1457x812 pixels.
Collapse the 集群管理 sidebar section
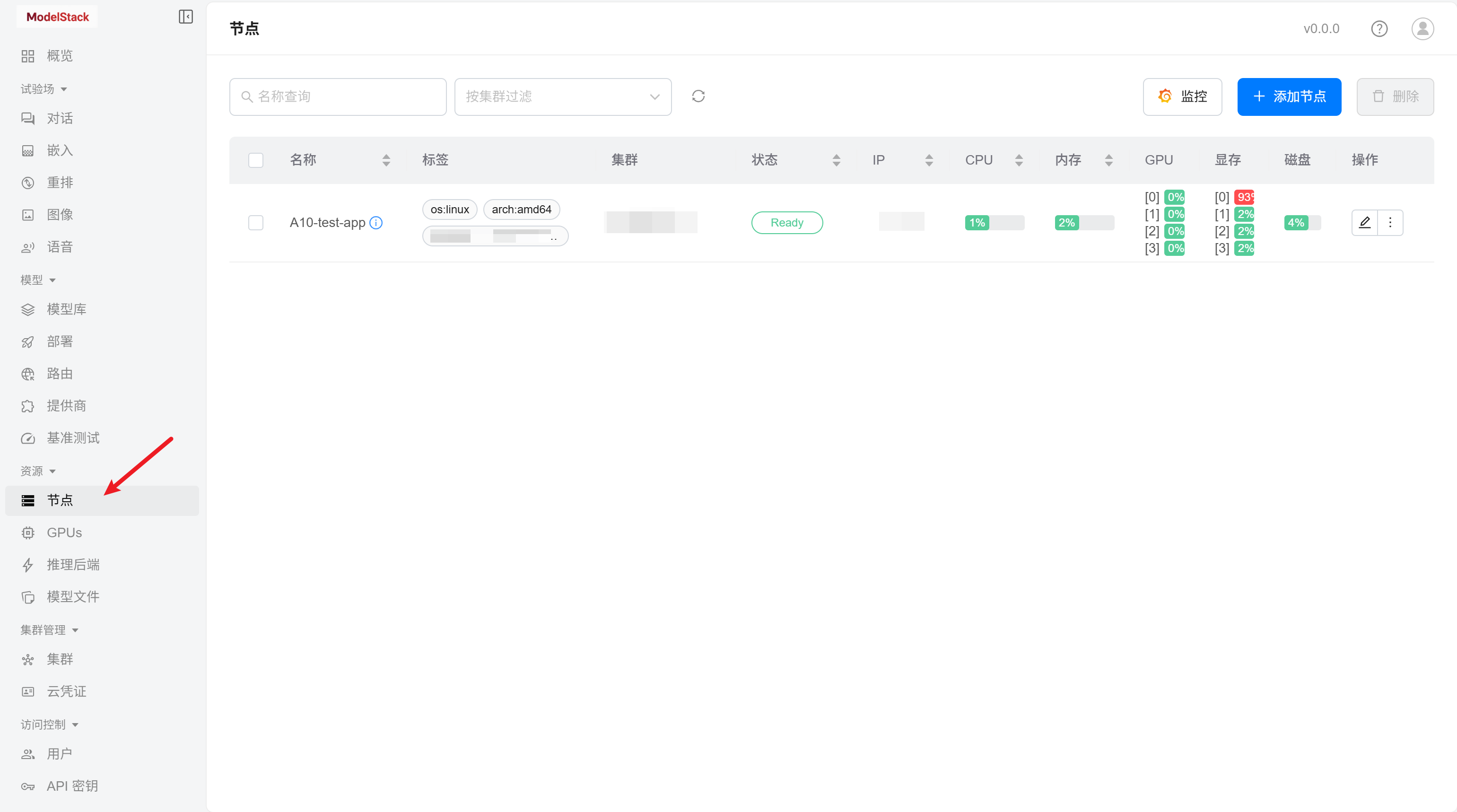pos(50,630)
